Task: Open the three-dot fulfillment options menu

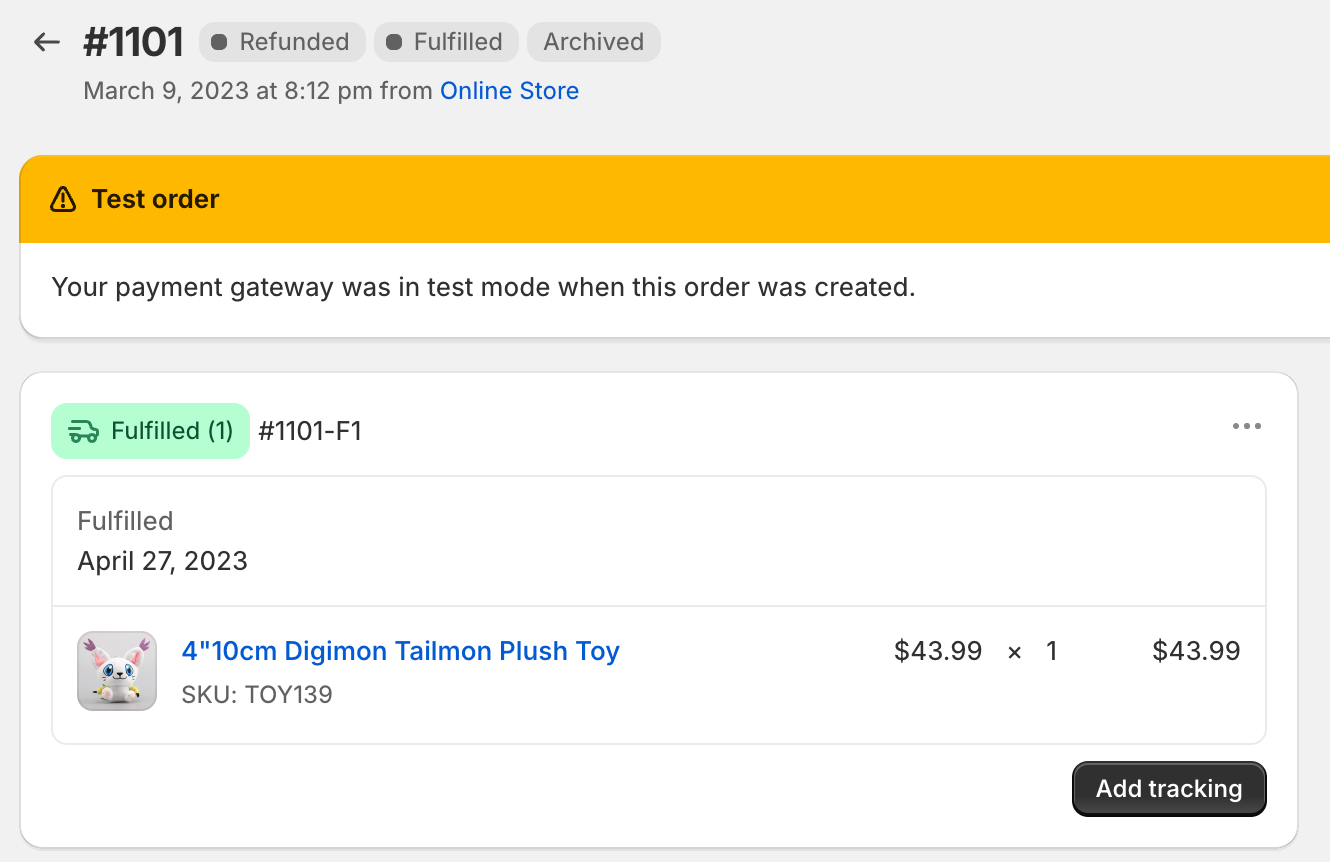Action: point(1246,427)
